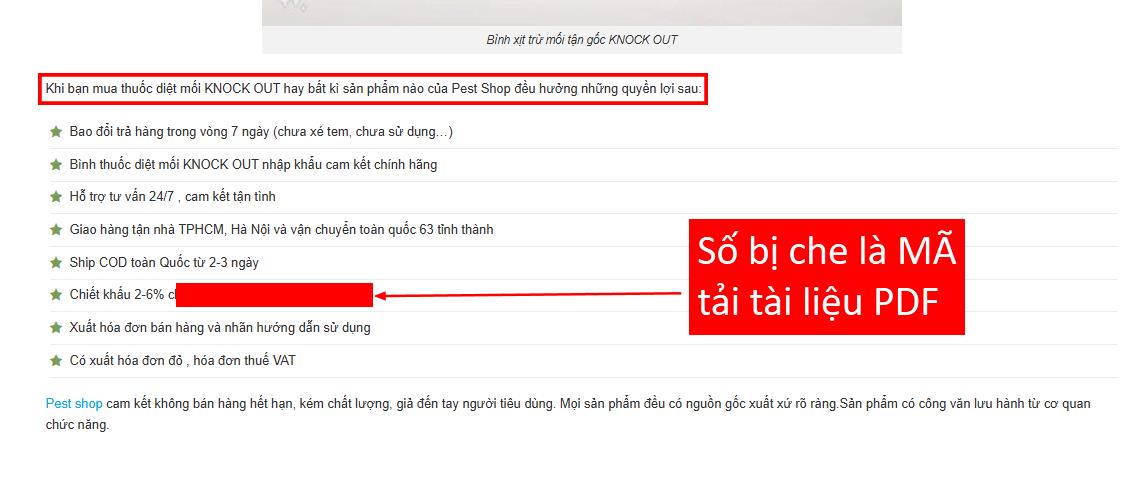Viewport: 1121px width, 477px height.
Task: Click the star icon next to "Bình thuốc diệt mối"
Action: [x=56, y=164]
